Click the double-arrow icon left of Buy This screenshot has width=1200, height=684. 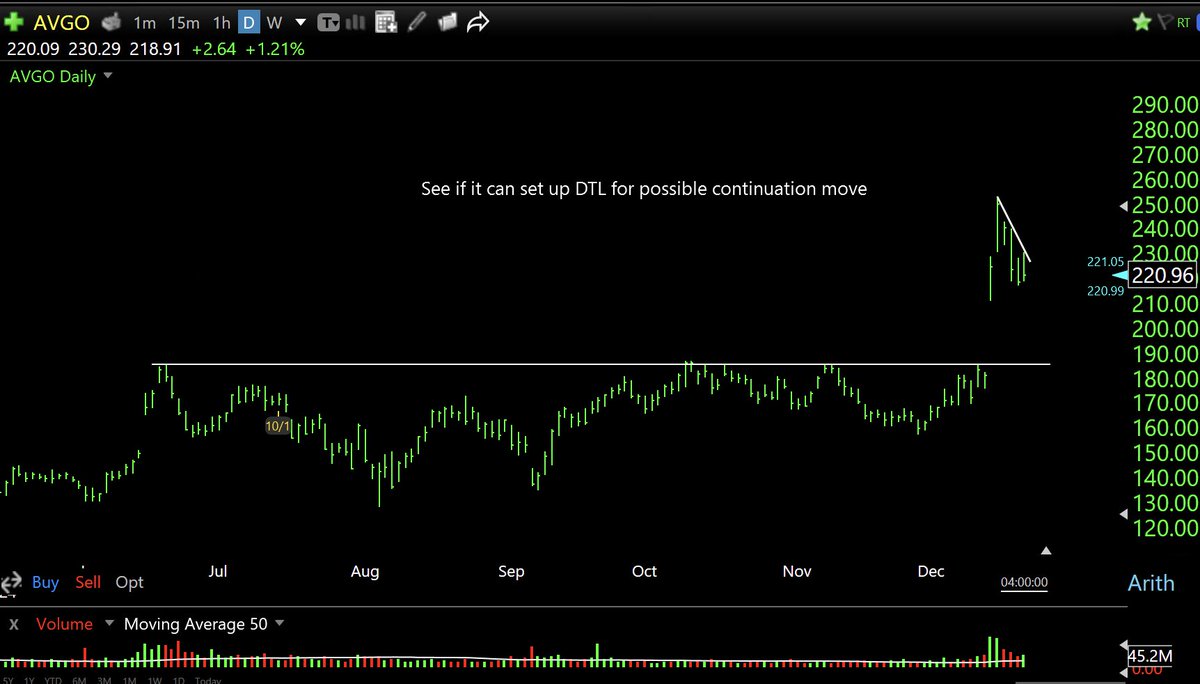click(x=11, y=582)
